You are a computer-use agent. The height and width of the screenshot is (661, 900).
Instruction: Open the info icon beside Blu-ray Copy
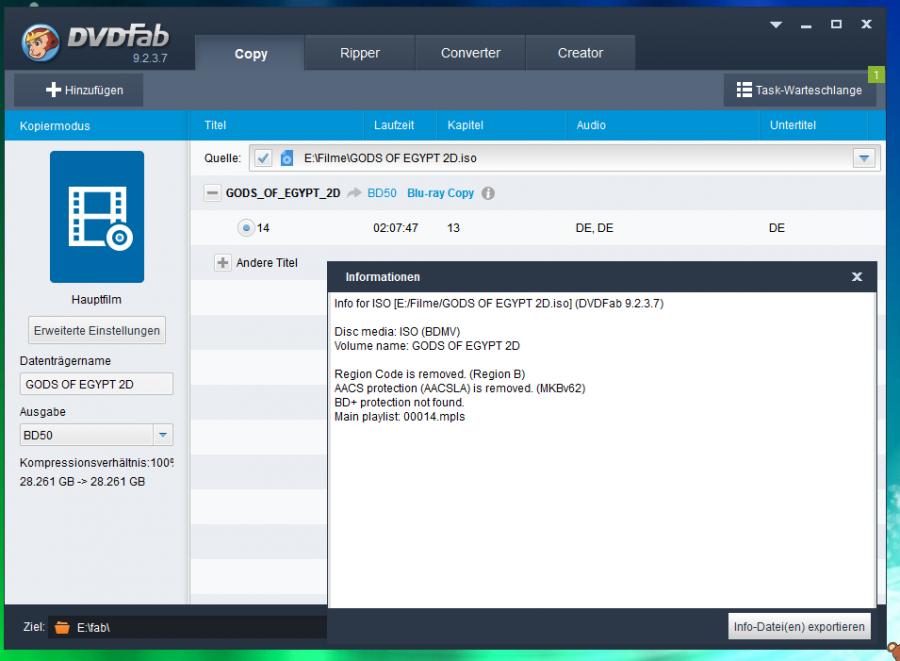coord(488,193)
